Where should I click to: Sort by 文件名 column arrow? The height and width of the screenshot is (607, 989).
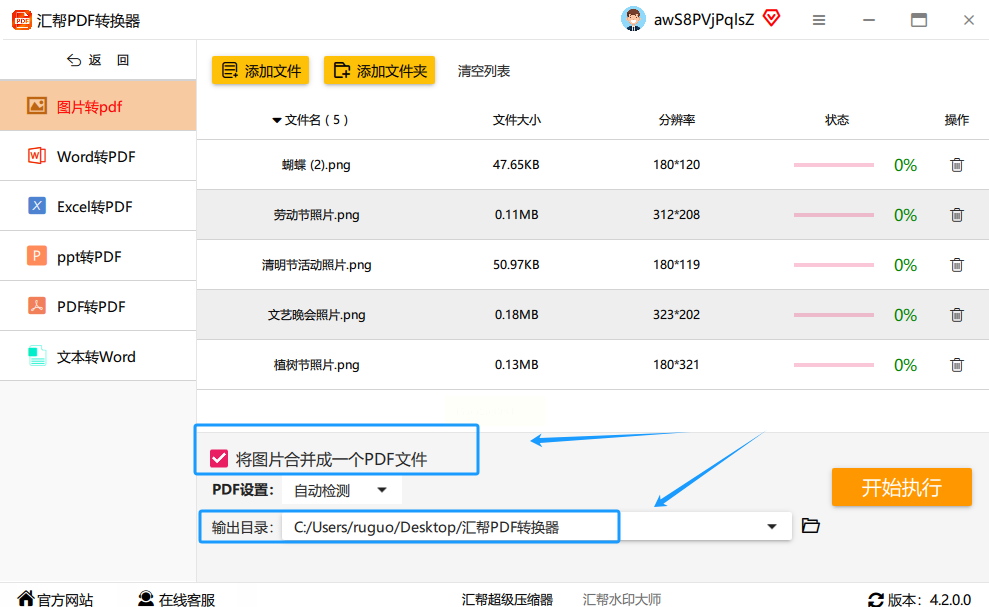[x=276, y=121]
